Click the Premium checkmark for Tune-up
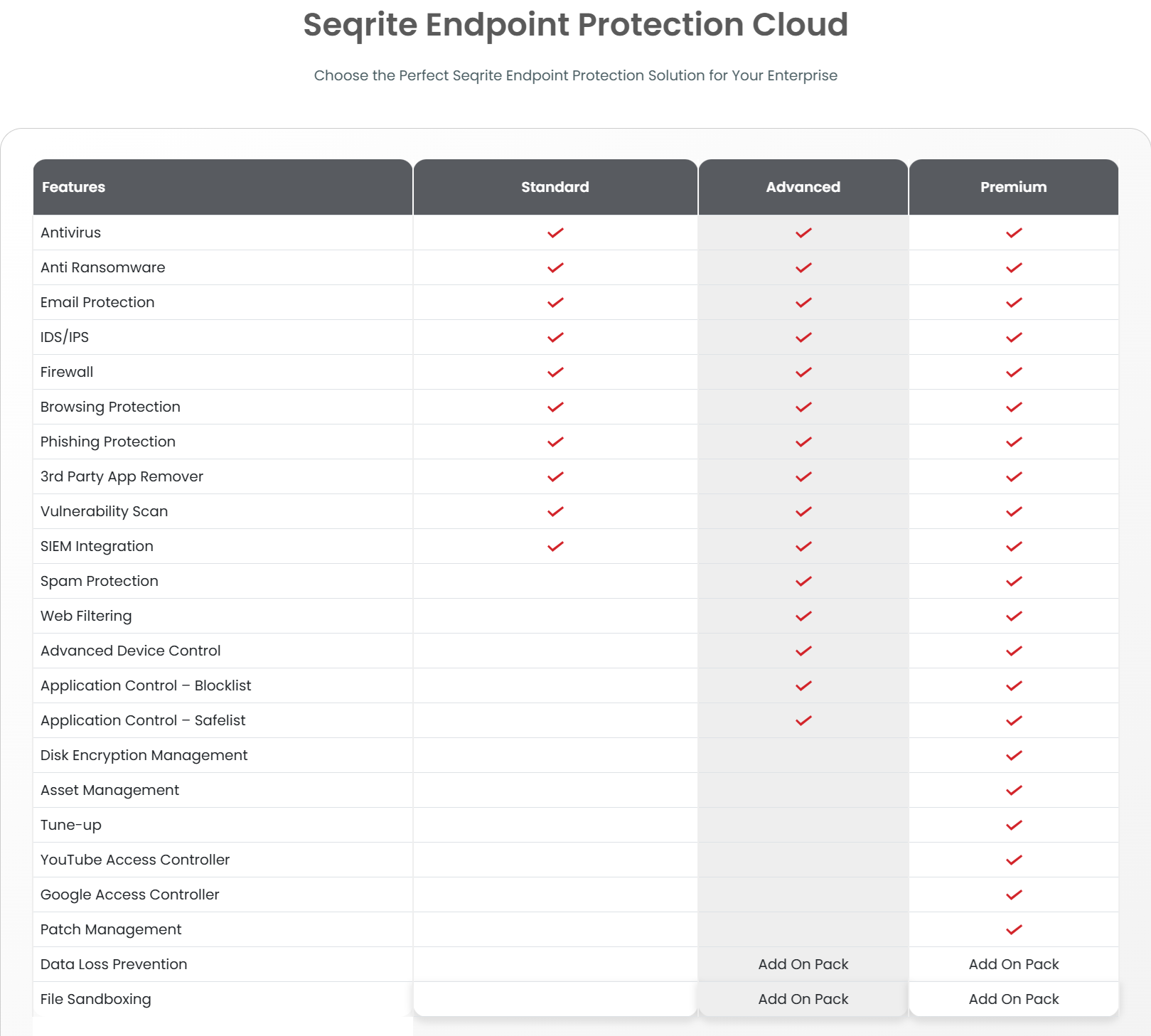 [x=1014, y=825]
